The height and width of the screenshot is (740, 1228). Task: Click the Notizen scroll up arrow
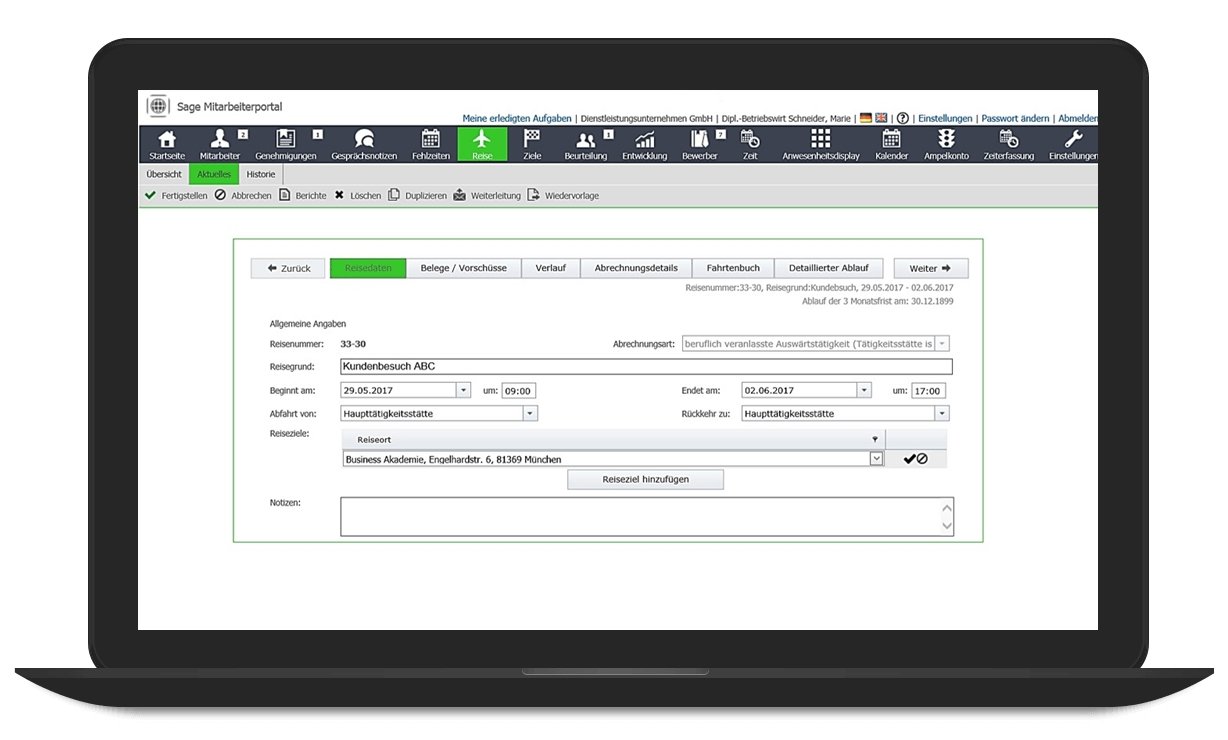click(x=946, y=508)
